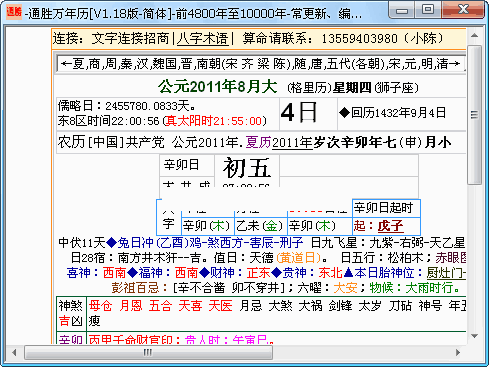Screen dimensions: 489x367
Task: Click the 财神 label
Action: coord(222,273)
